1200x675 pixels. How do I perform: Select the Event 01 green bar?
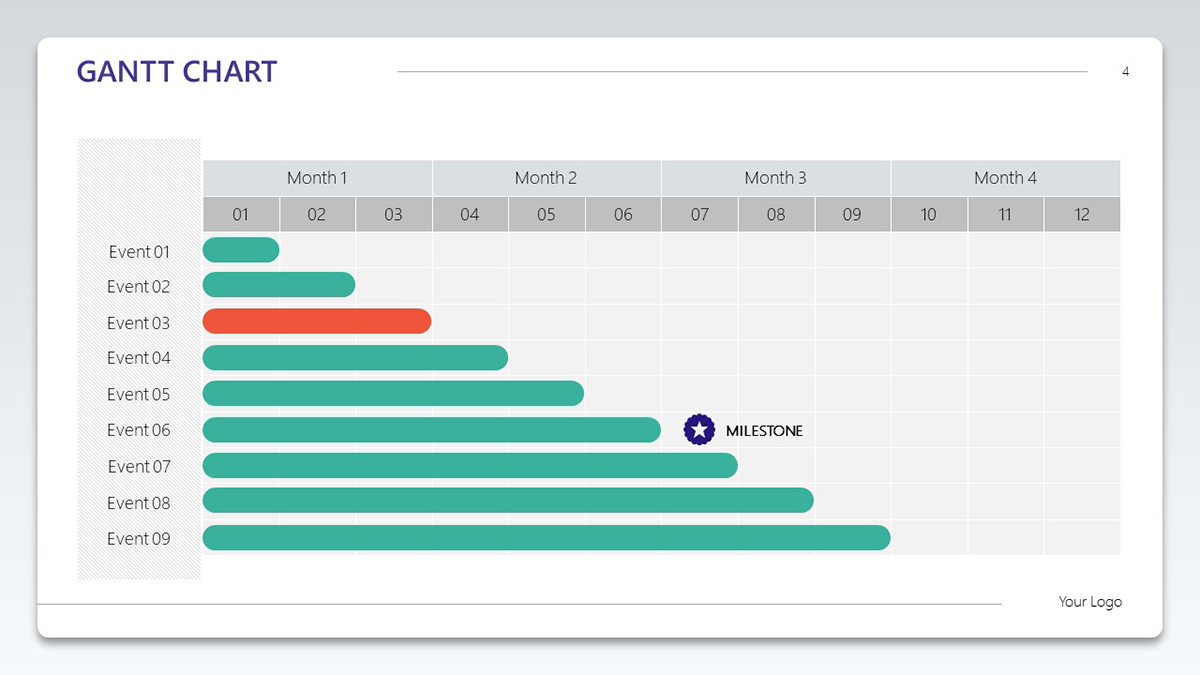pos(241,250)
